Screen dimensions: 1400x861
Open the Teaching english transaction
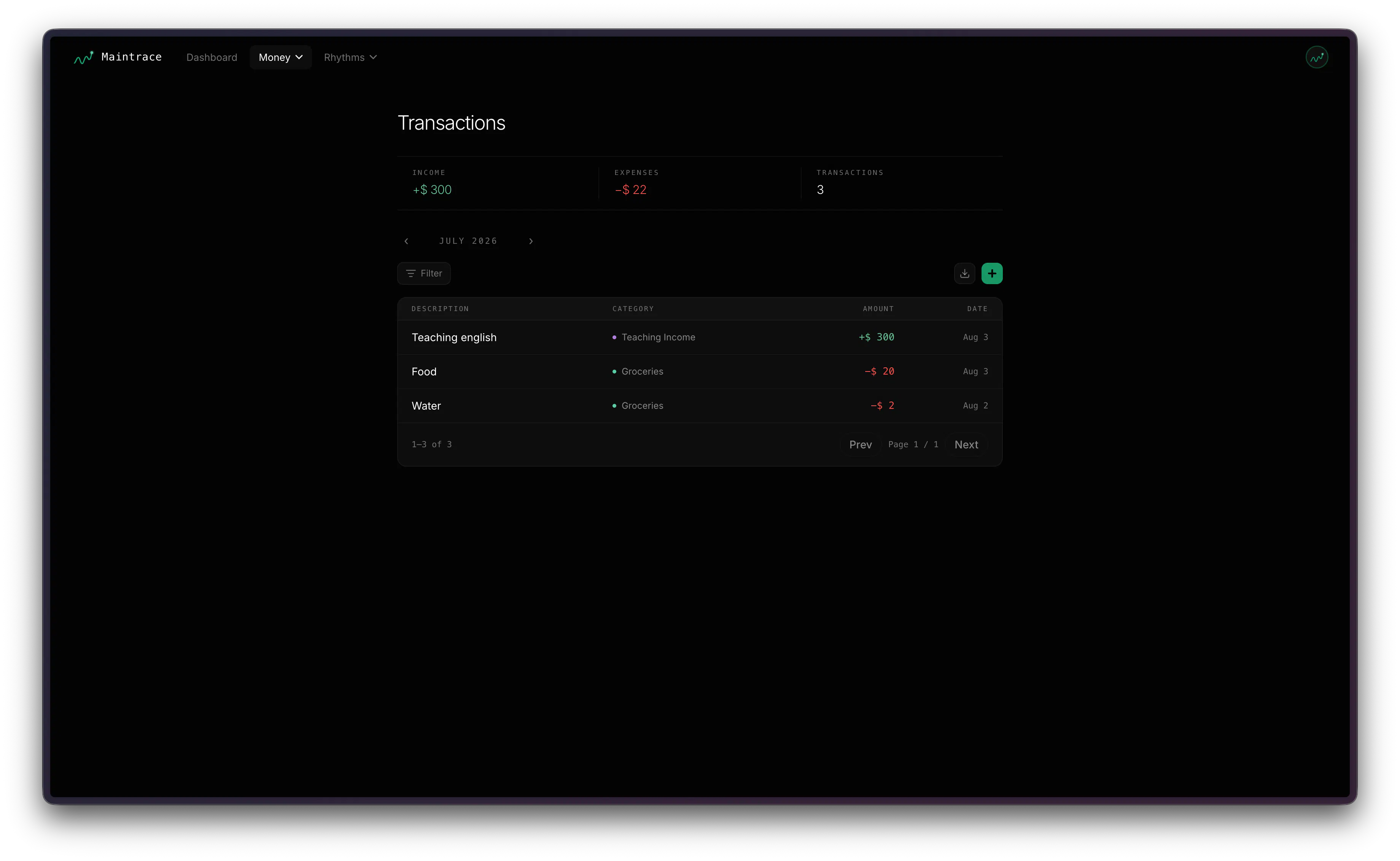[x=700, y=337]
